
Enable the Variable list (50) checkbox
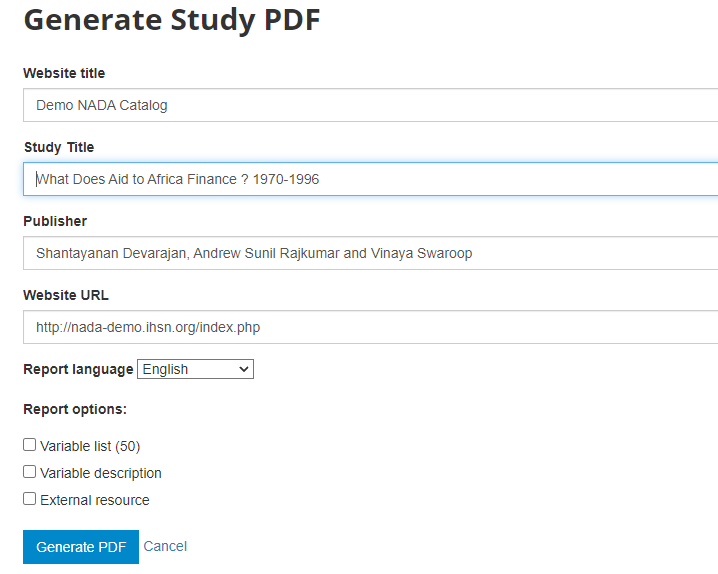pyautogui.click(x=29, y=444)
